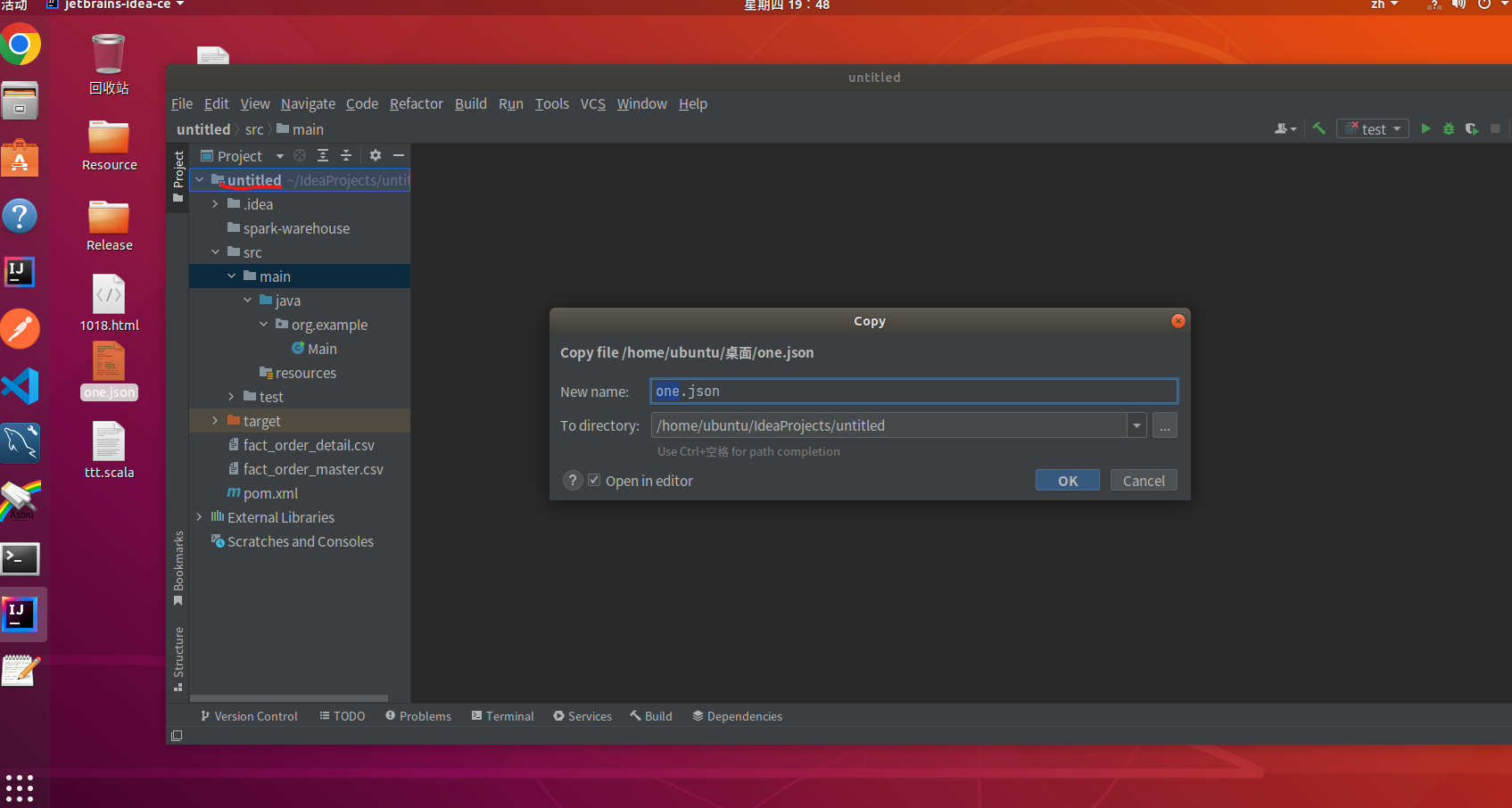Click the Build project hammer icon

coord(1319,129)
